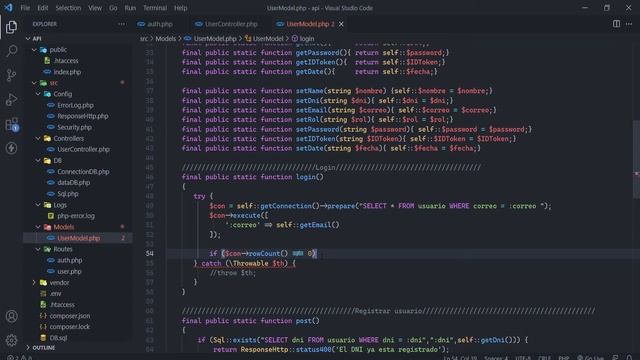Screen dimensions: 640x360
Task: Open Edit menu
Action: (43, 8)
